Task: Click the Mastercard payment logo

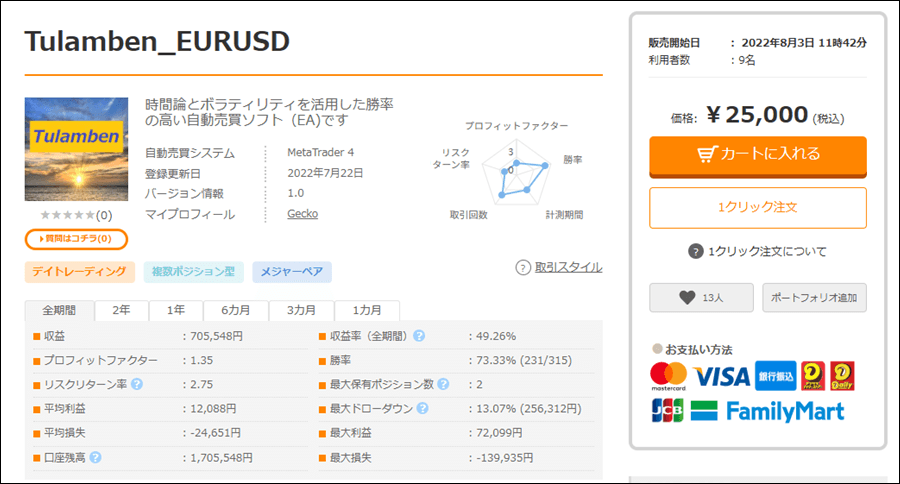Action: tap(668, 376)
